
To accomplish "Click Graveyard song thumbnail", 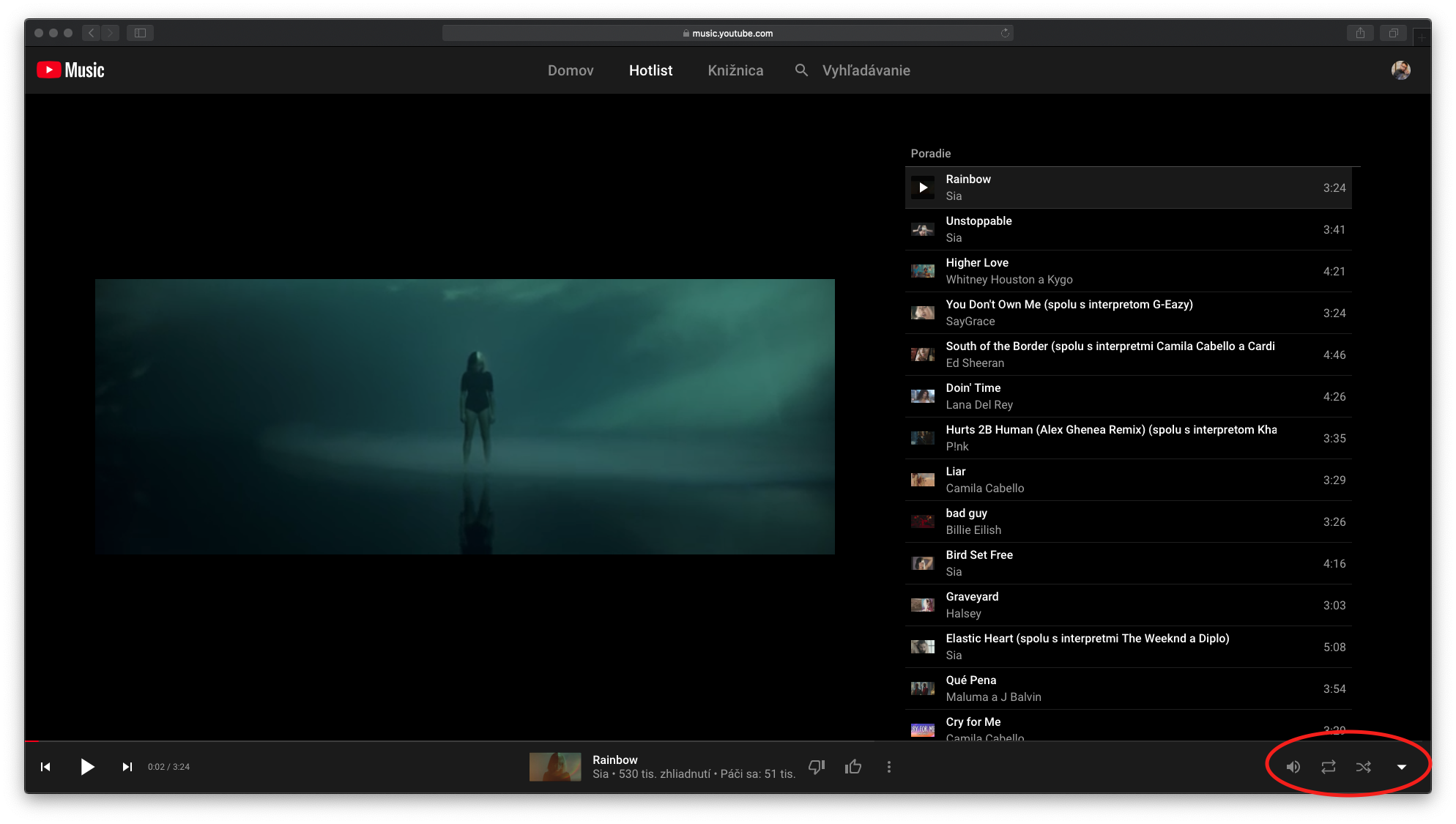I will pyautogui.click(x=923, y=605).
